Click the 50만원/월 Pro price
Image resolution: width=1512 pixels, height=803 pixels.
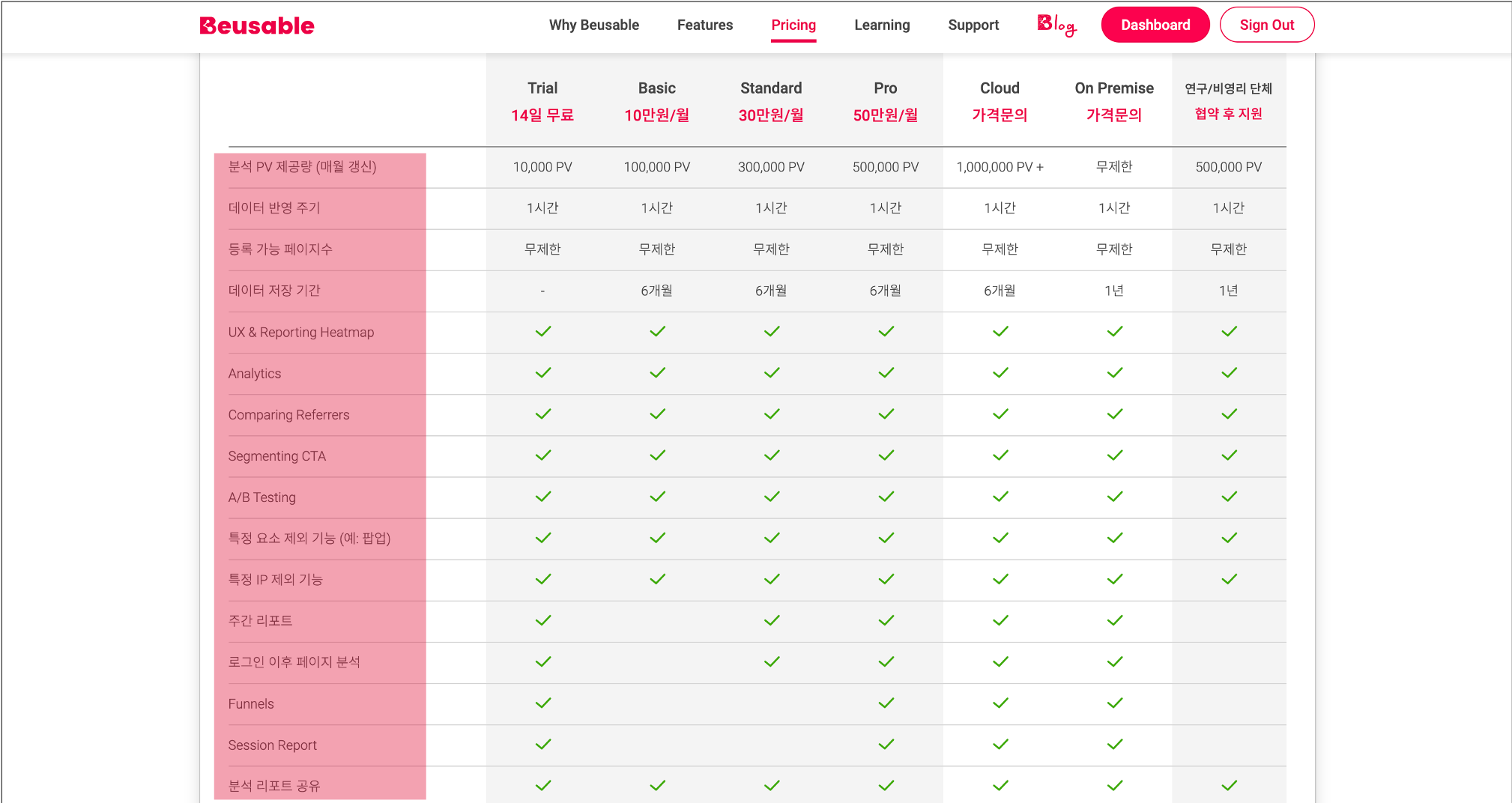(886, 115)
